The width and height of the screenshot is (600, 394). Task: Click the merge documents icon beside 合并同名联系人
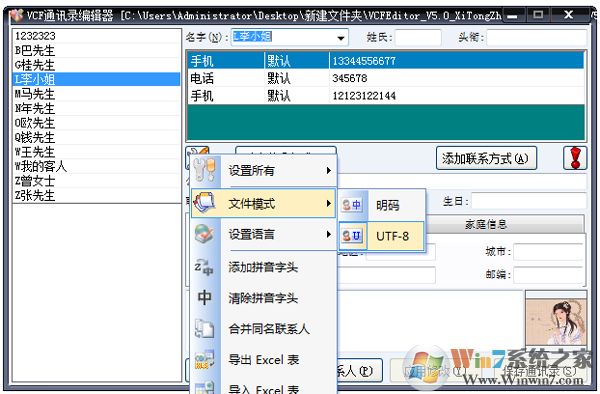pyautogui.click(x=204, y=329)
